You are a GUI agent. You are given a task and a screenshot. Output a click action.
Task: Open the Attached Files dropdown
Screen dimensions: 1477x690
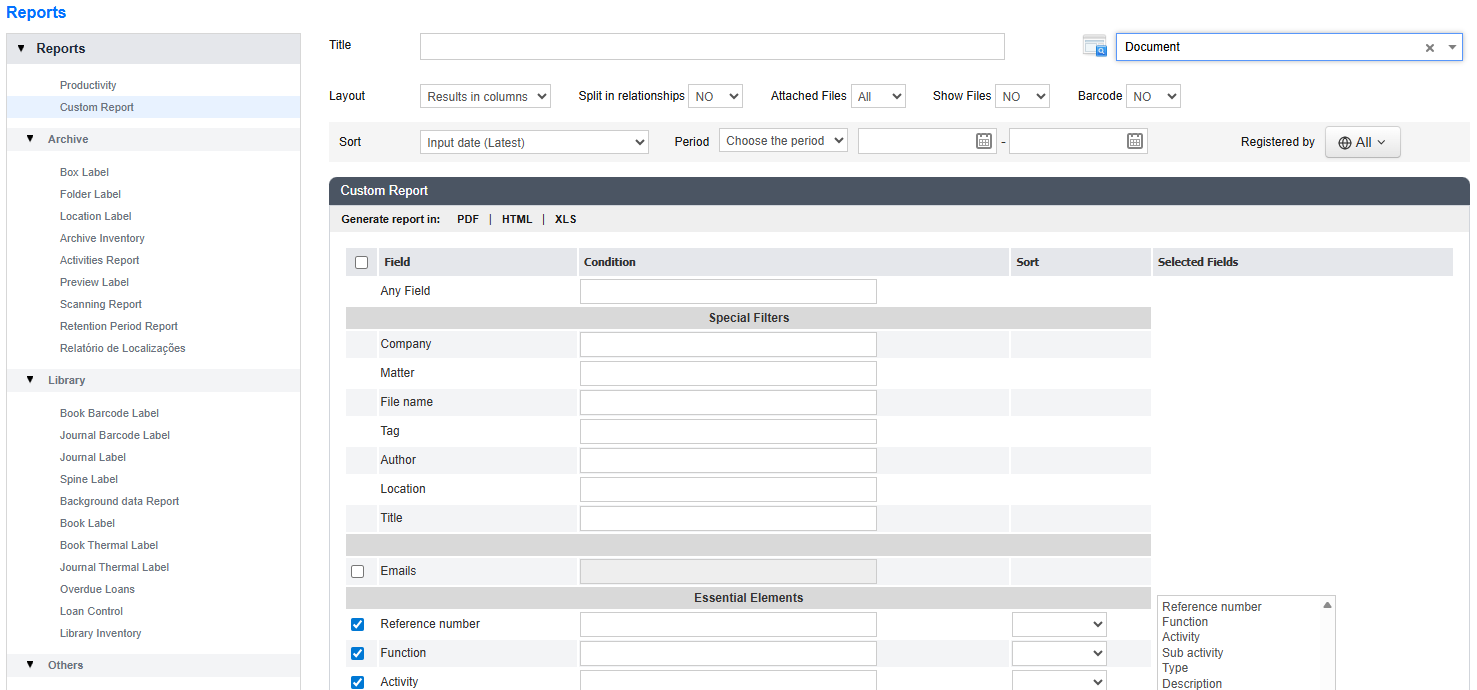click(x=878, y=96)
